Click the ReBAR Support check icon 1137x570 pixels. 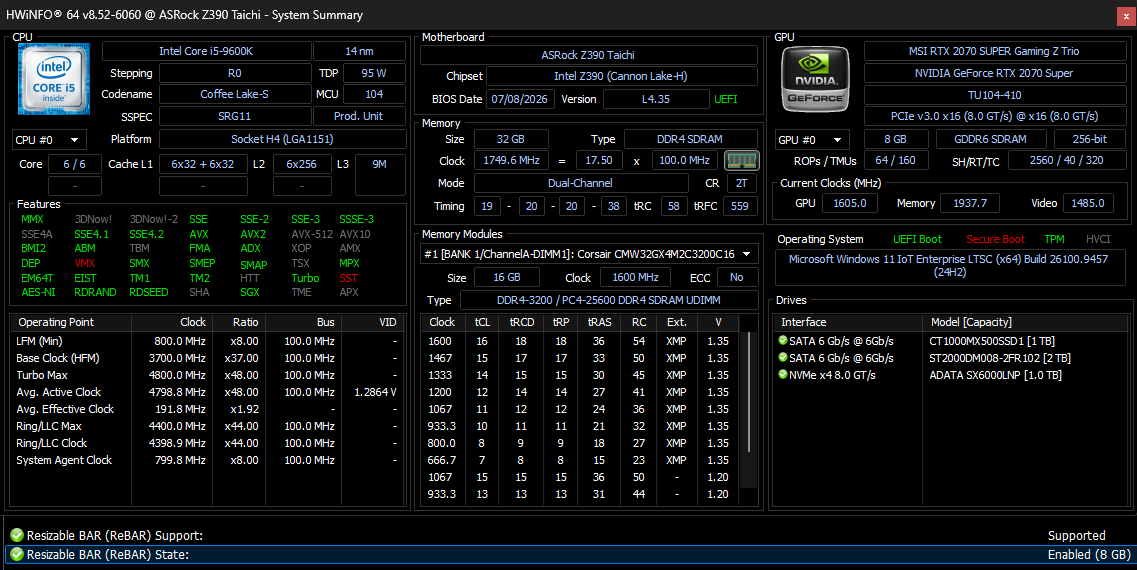point(17,535)
